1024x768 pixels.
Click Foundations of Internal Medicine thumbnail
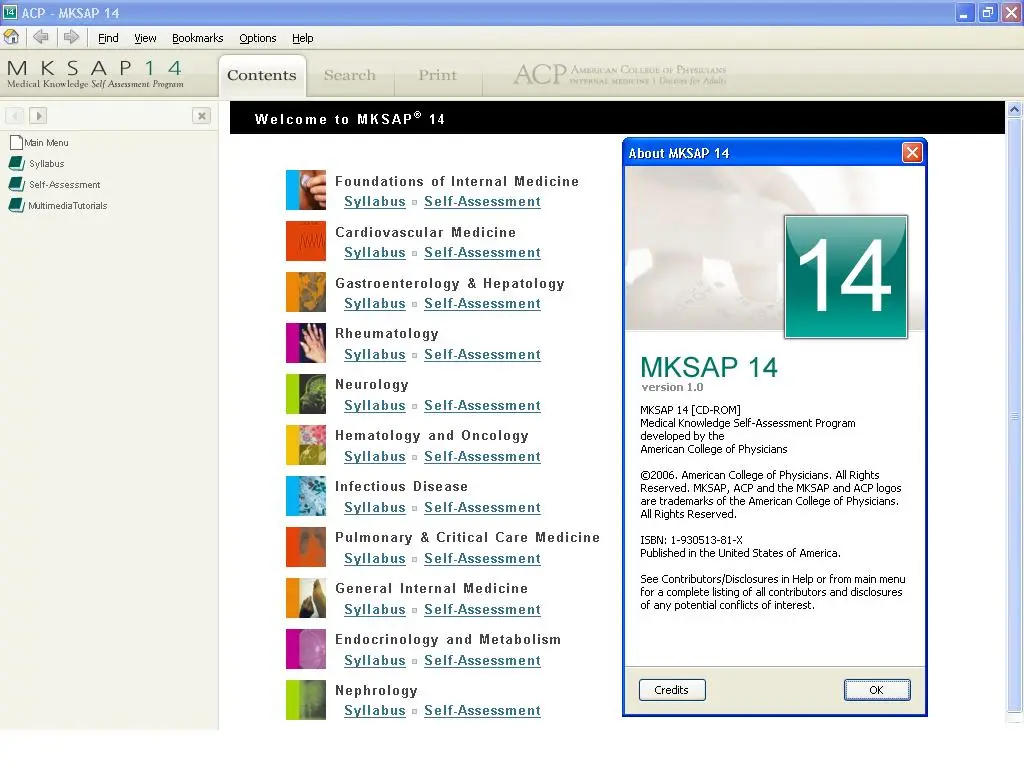[x=306, y=190]
